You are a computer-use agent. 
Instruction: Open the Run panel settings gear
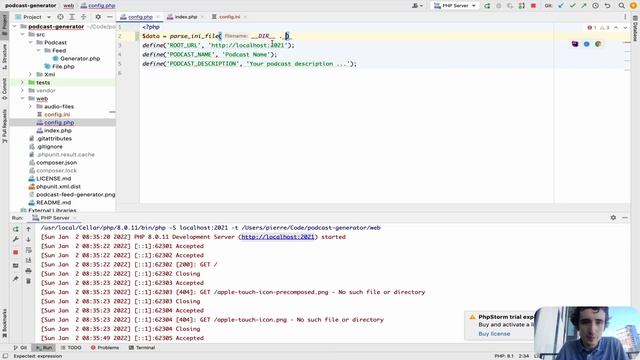click(x=613, y=218)
